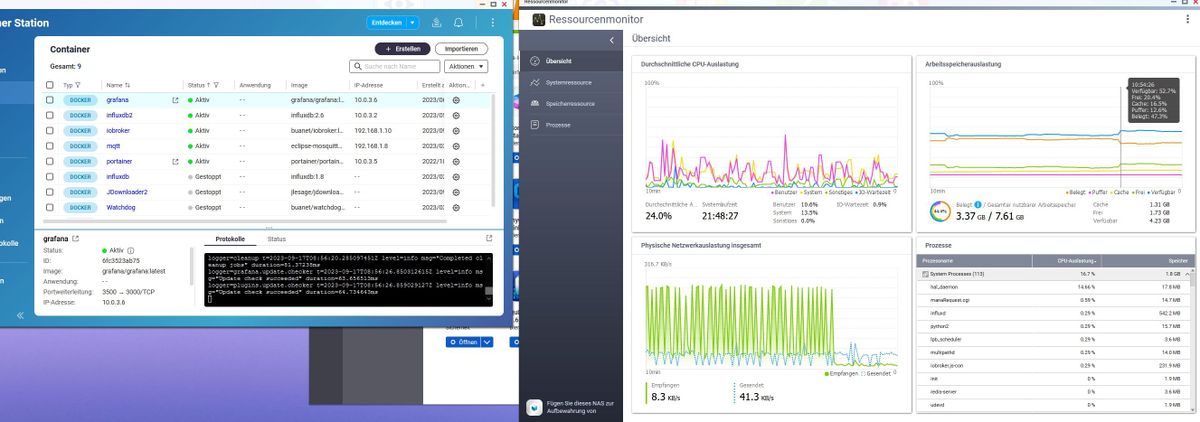Open settings gear for grafana container
Image resolution: width=1200 pixels, height=422 pixels.
point(456,100)
